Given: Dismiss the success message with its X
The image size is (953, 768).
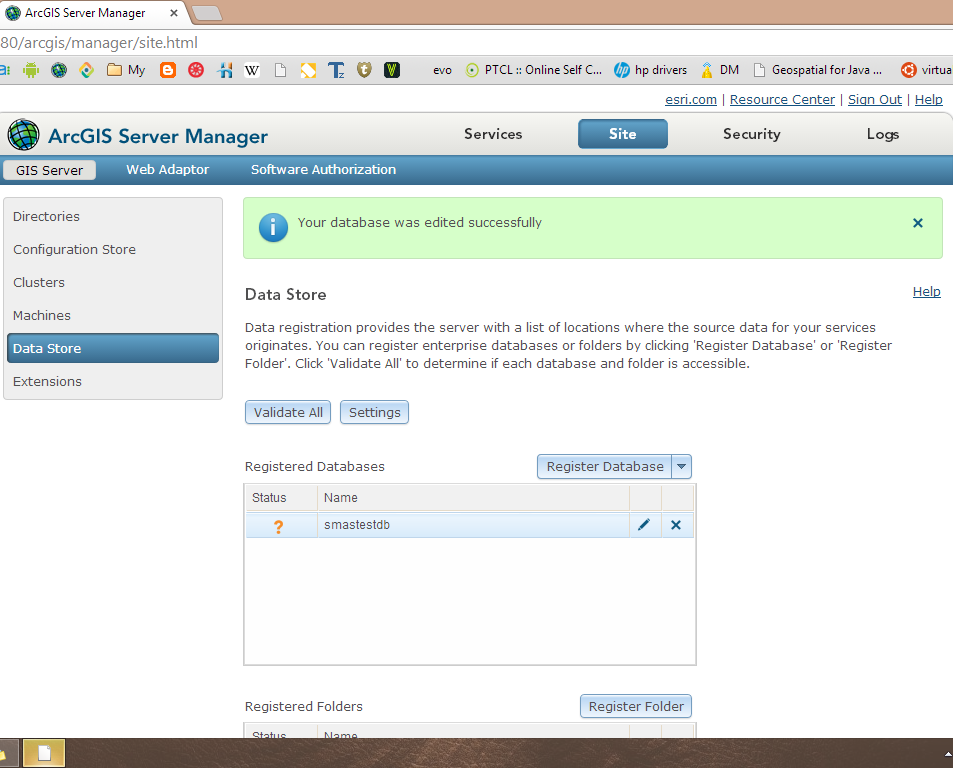Looking at the screenshot, I should [917, 223].
